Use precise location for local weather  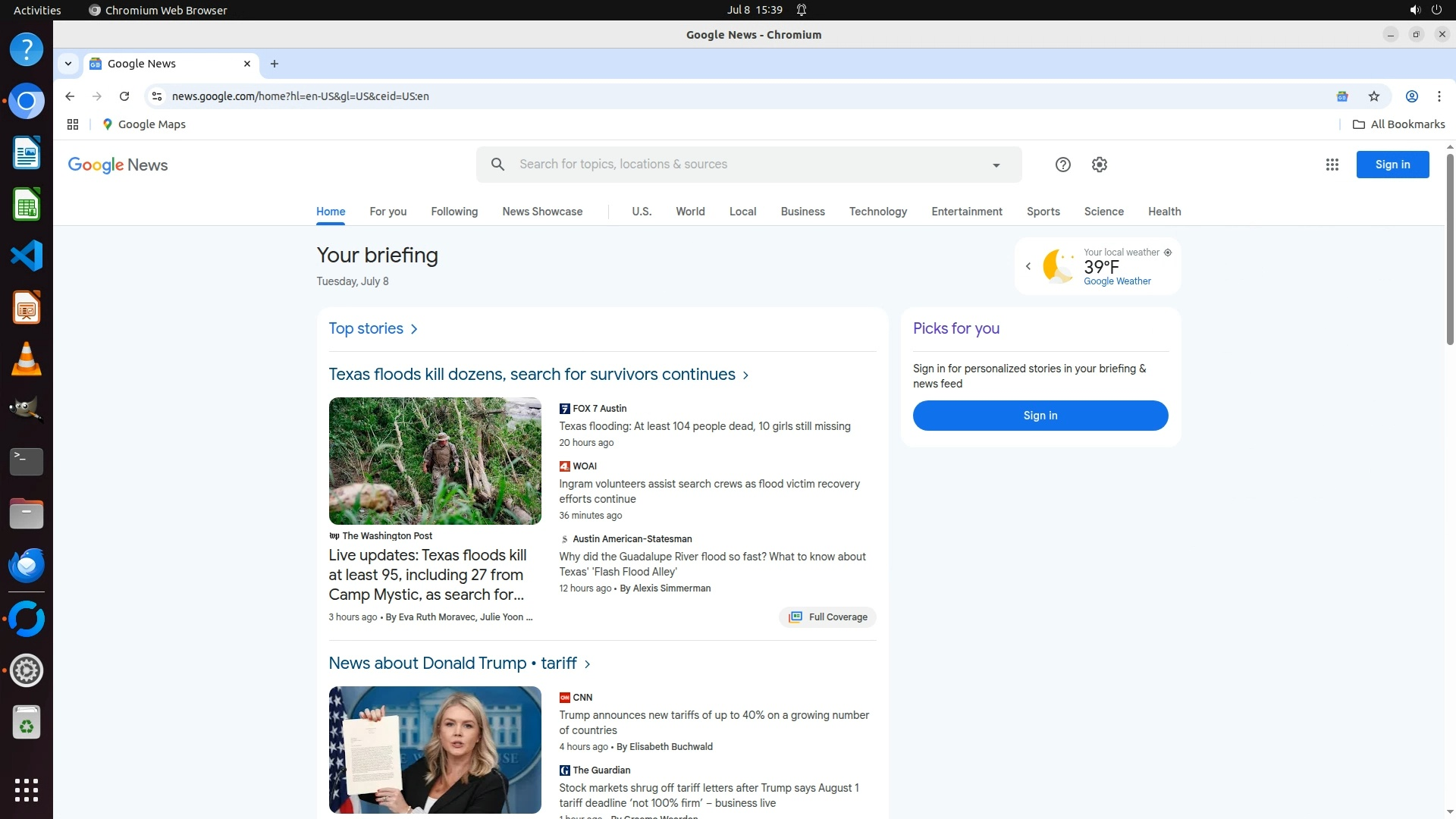[1168, 253]
